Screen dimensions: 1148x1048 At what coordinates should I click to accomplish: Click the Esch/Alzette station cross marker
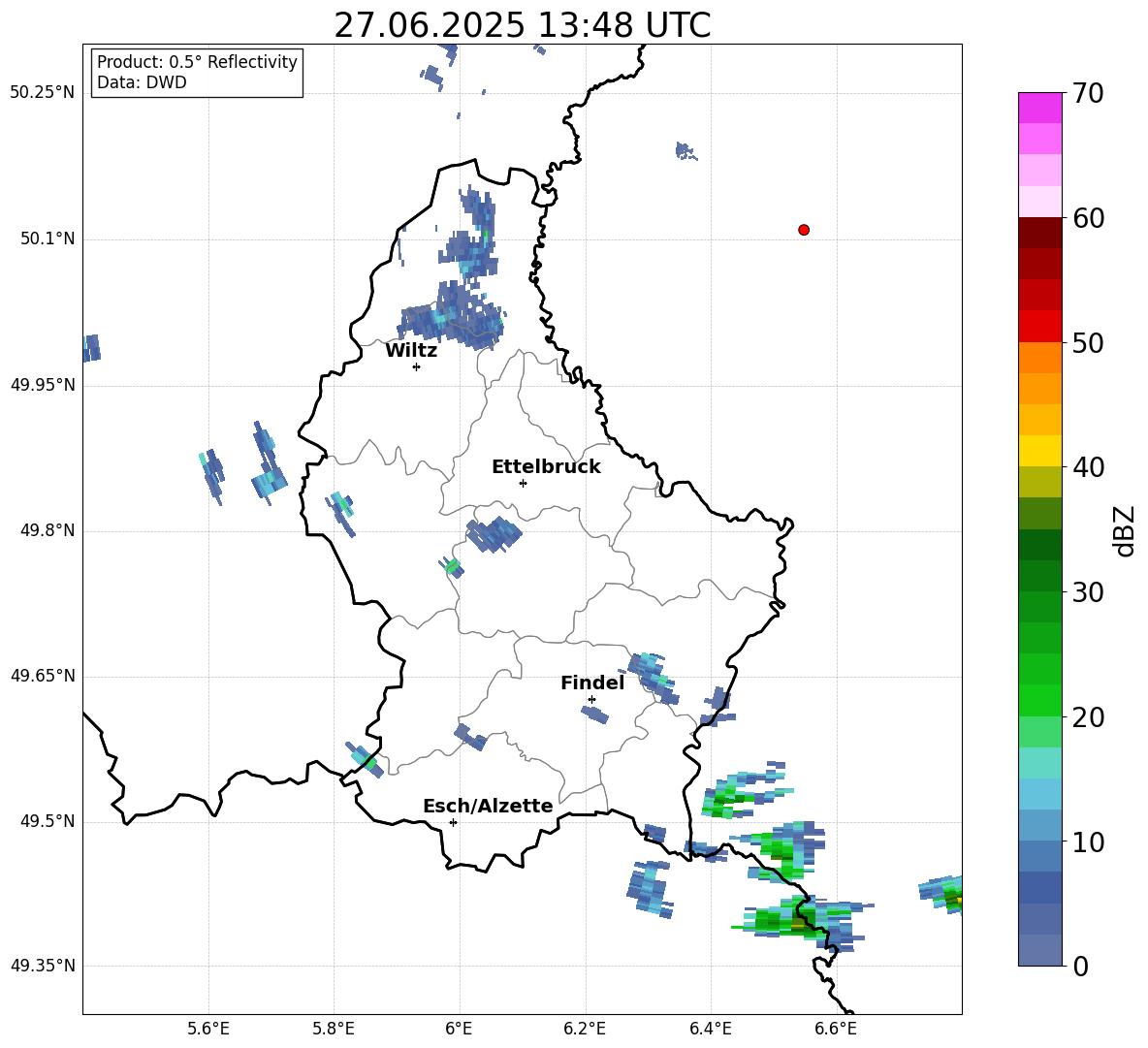pyautogui.click(x=453, y=822)
